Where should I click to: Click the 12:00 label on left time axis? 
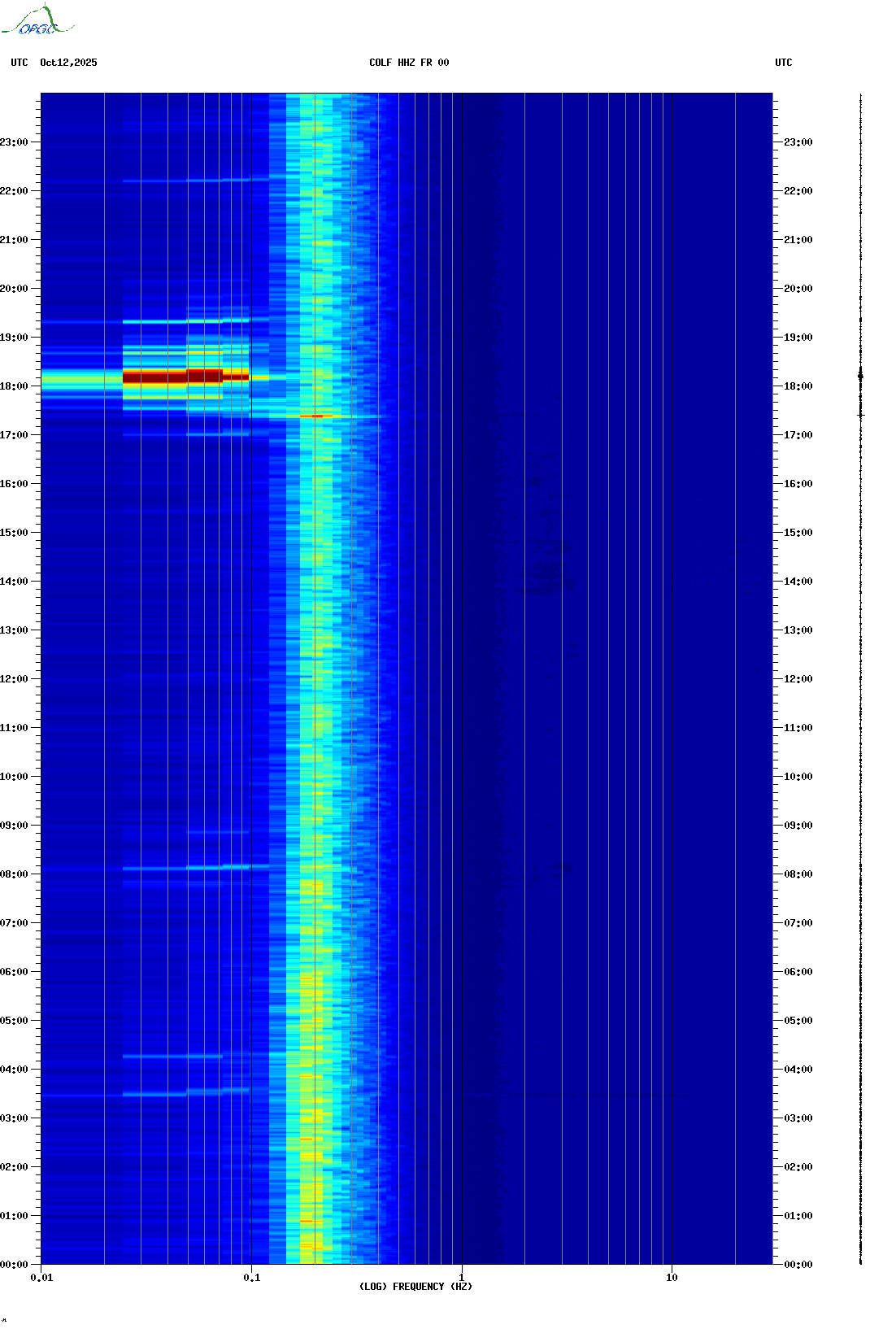(14, 679)
